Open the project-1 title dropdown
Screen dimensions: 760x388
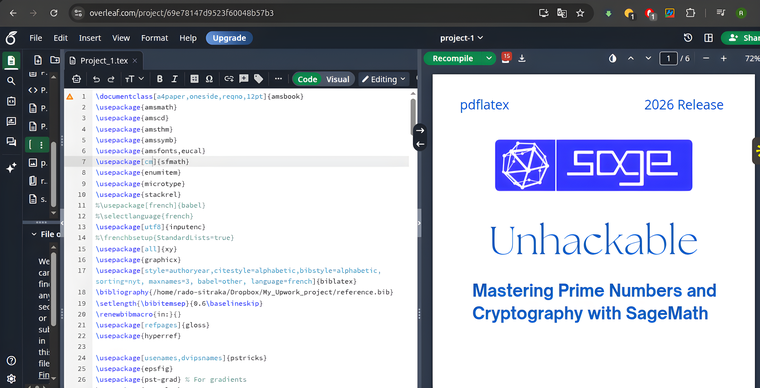point(461,38)
